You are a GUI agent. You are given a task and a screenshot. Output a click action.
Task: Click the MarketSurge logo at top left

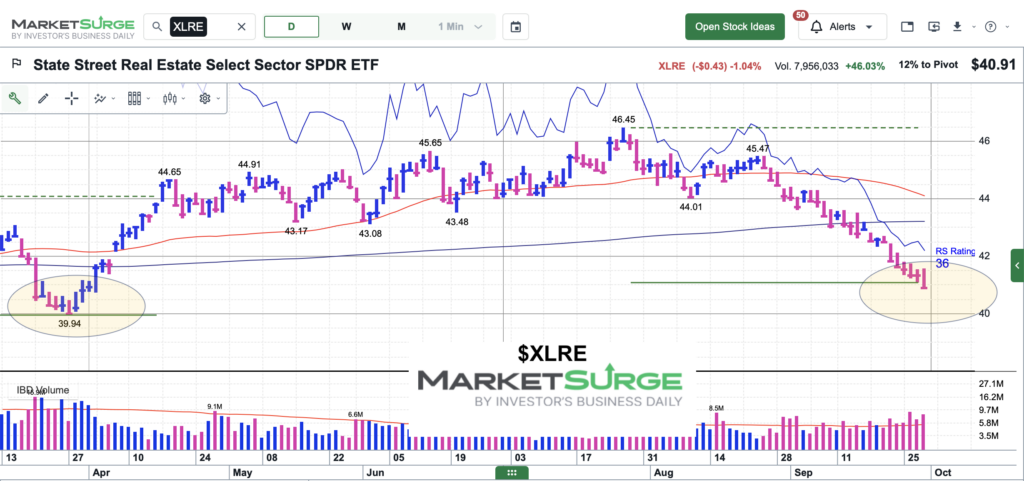tap(72, 27)
